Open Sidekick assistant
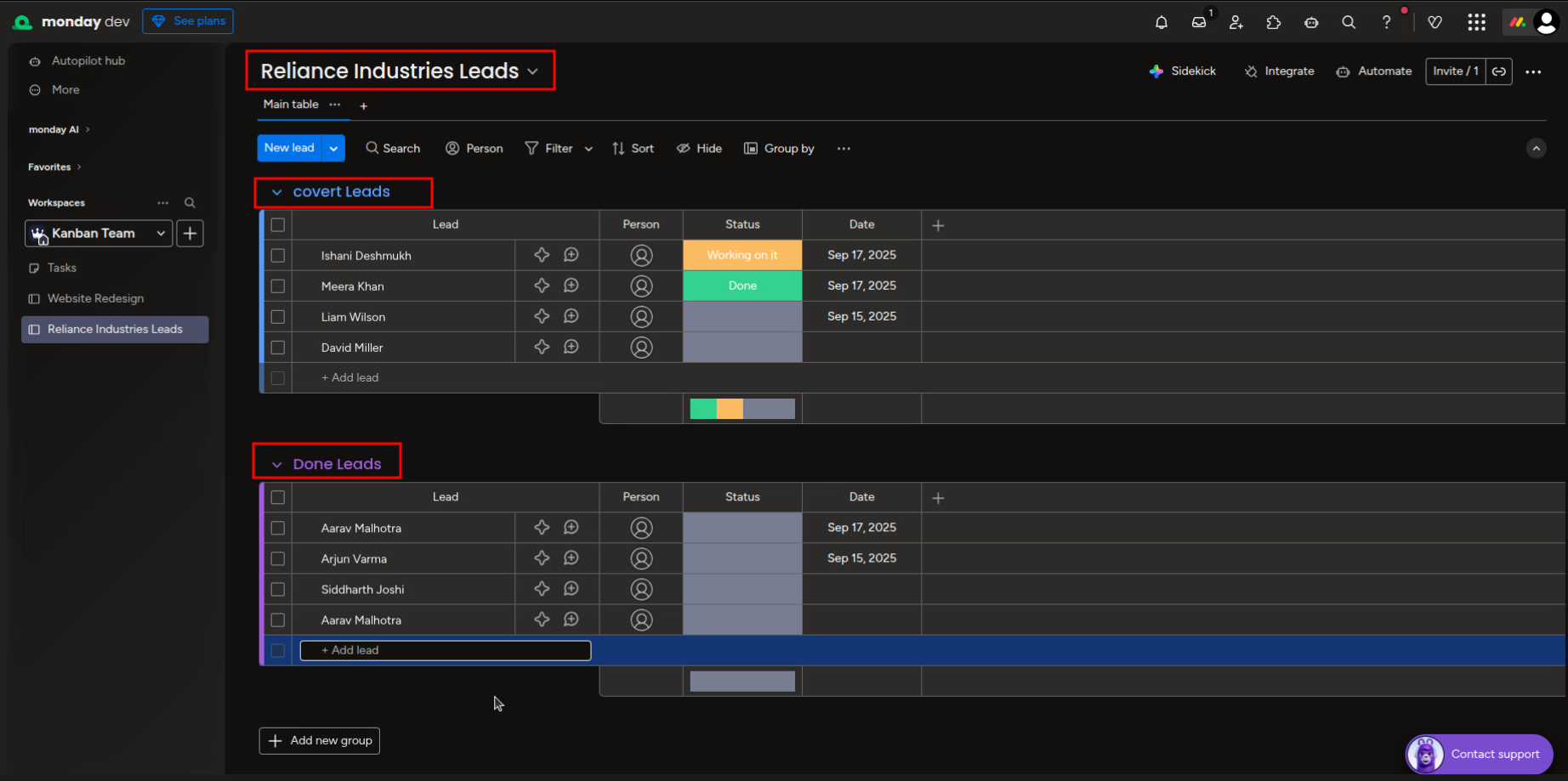The width and height of the screenshot is (1568, 781). pyautogui.click(x=1183, y=71)
